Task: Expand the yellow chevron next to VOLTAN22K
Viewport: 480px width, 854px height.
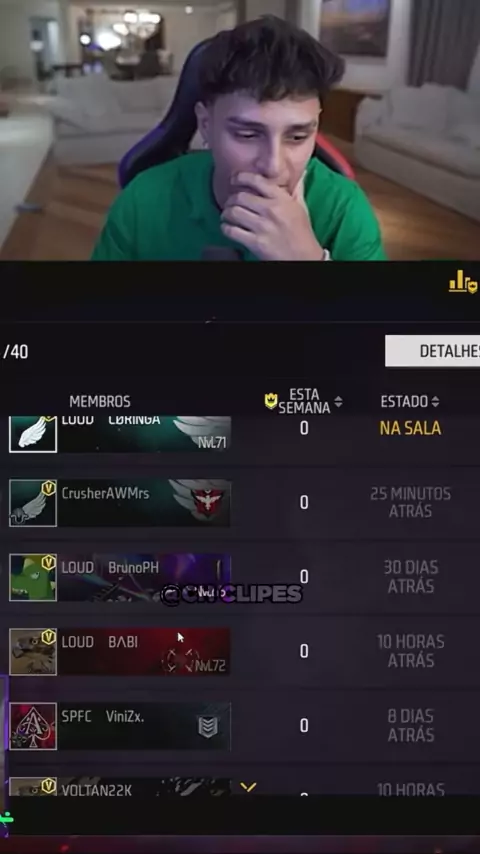Action: coord(248,788)
